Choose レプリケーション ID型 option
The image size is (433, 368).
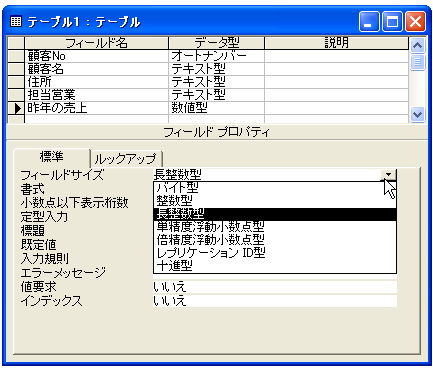(275, 253)
